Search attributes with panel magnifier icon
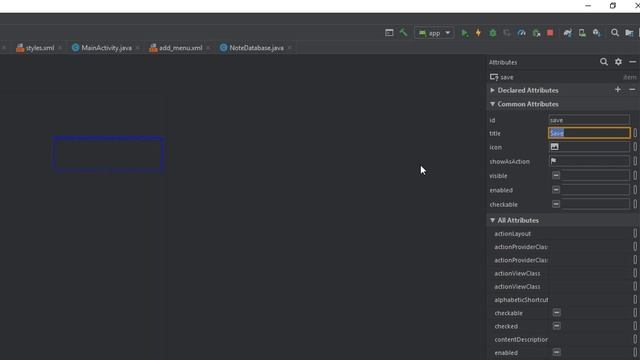The height and width of the screenshot is (360, 640). tap(604, 62)
